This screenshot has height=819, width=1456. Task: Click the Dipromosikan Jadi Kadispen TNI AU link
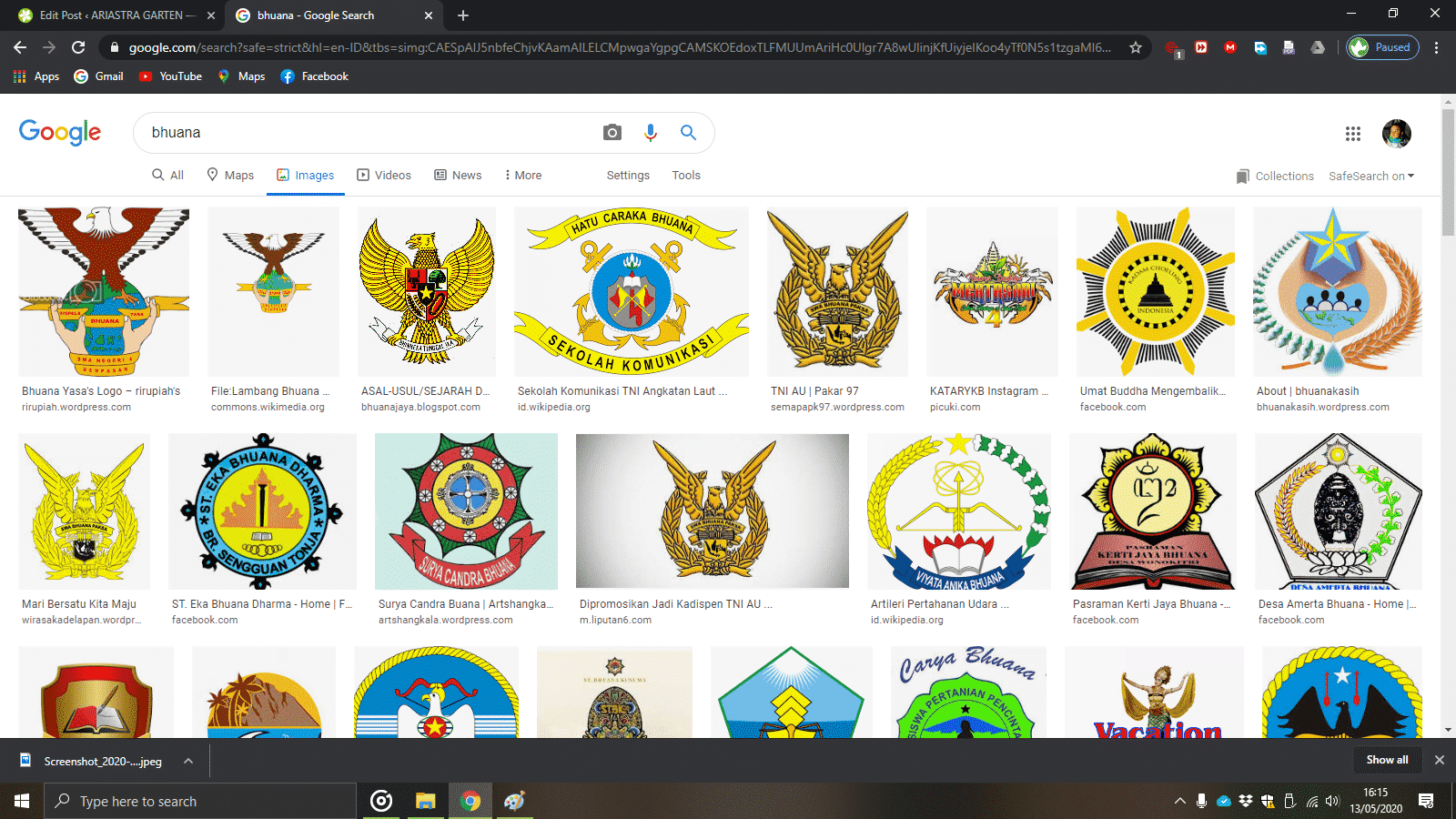coord(676,604)
